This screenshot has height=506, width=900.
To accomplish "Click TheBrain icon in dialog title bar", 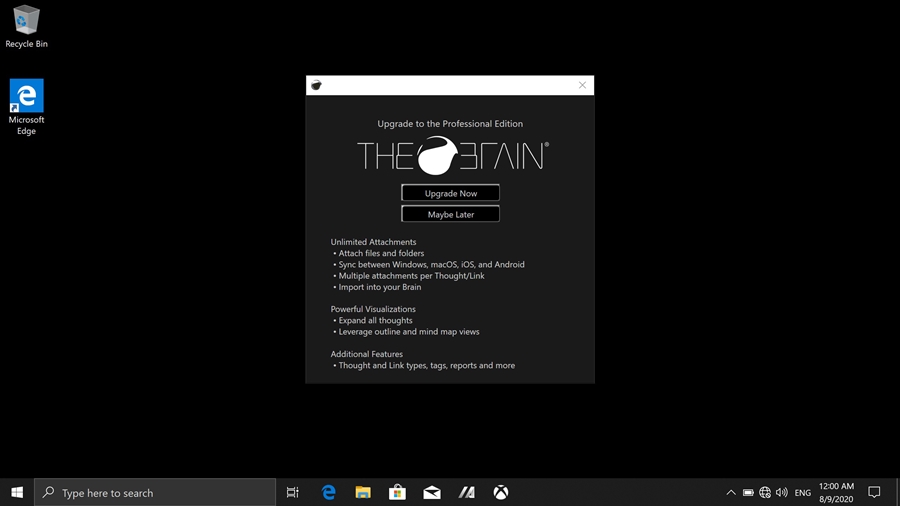I will click(x=316, y=85).
